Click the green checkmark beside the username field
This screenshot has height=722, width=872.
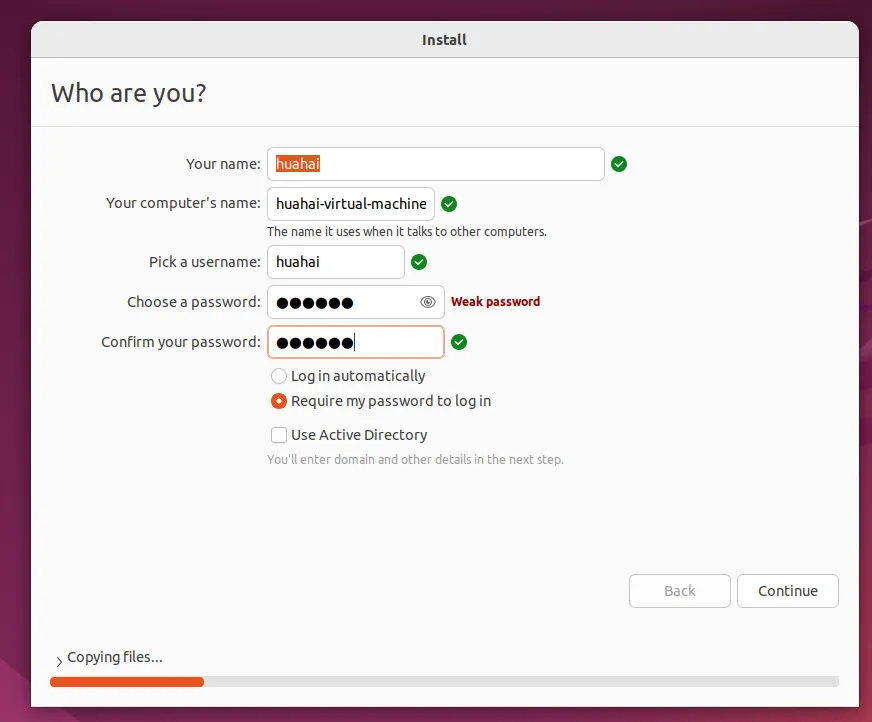point(419,262)
